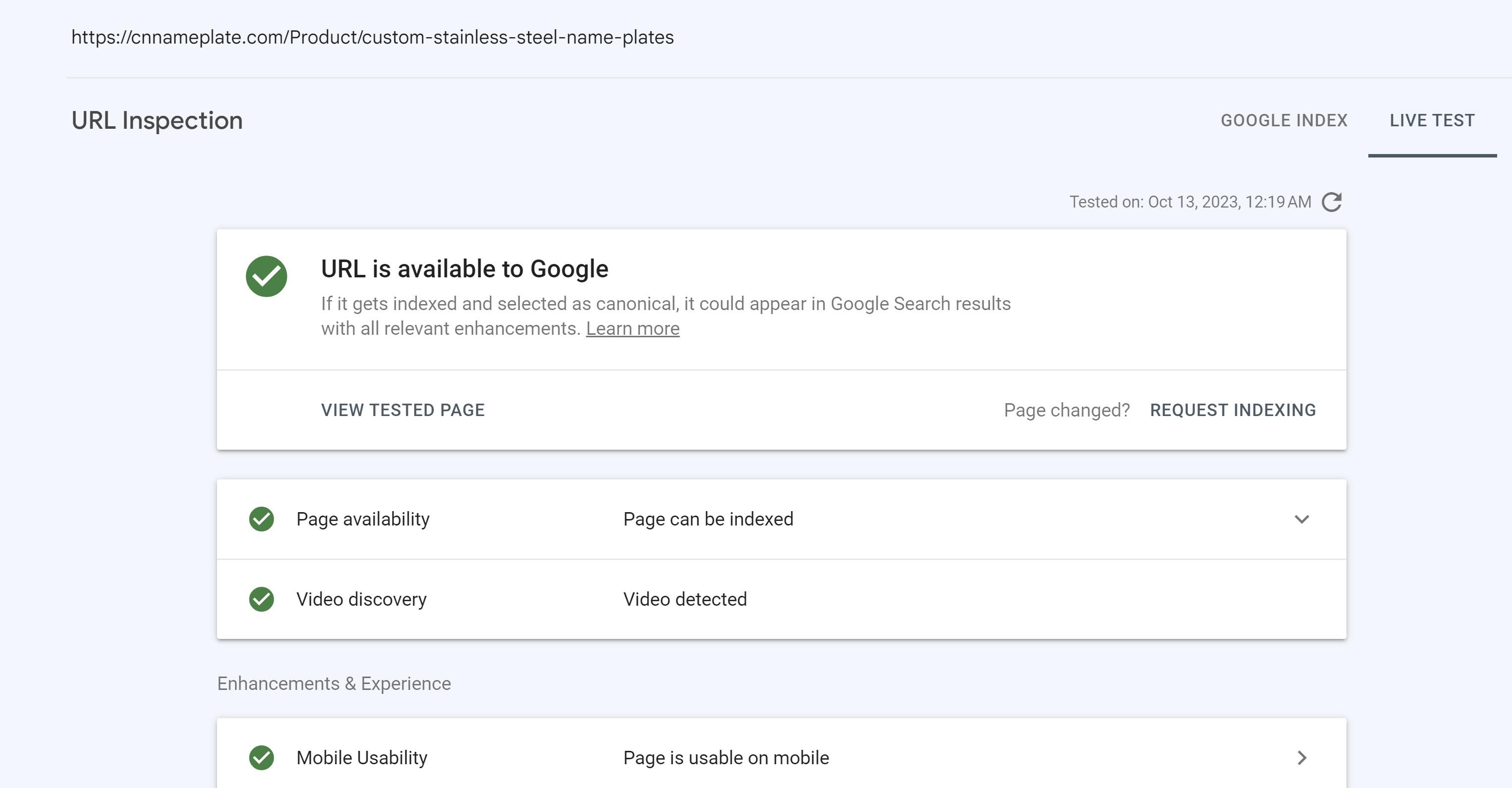
Task: Select the Live Test tab
Action: click(1432, 120)
